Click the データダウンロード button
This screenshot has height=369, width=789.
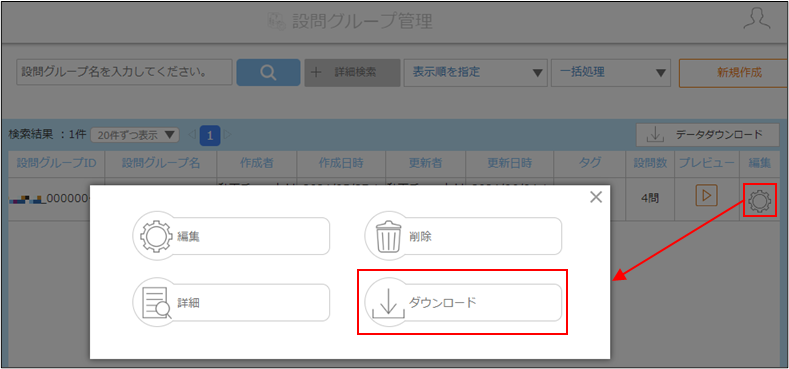click(707, 134)
